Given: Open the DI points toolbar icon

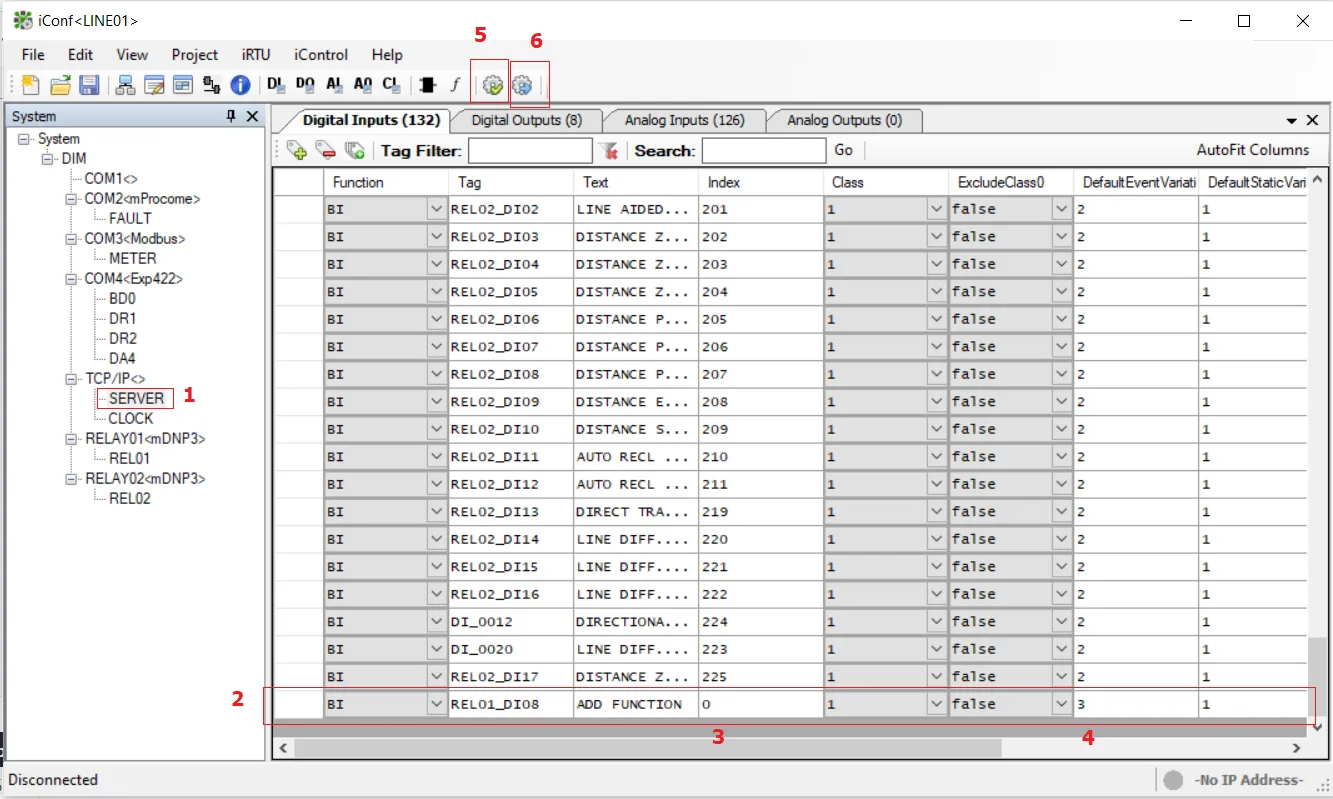Looking at the screenshot, I should (277, 85).
